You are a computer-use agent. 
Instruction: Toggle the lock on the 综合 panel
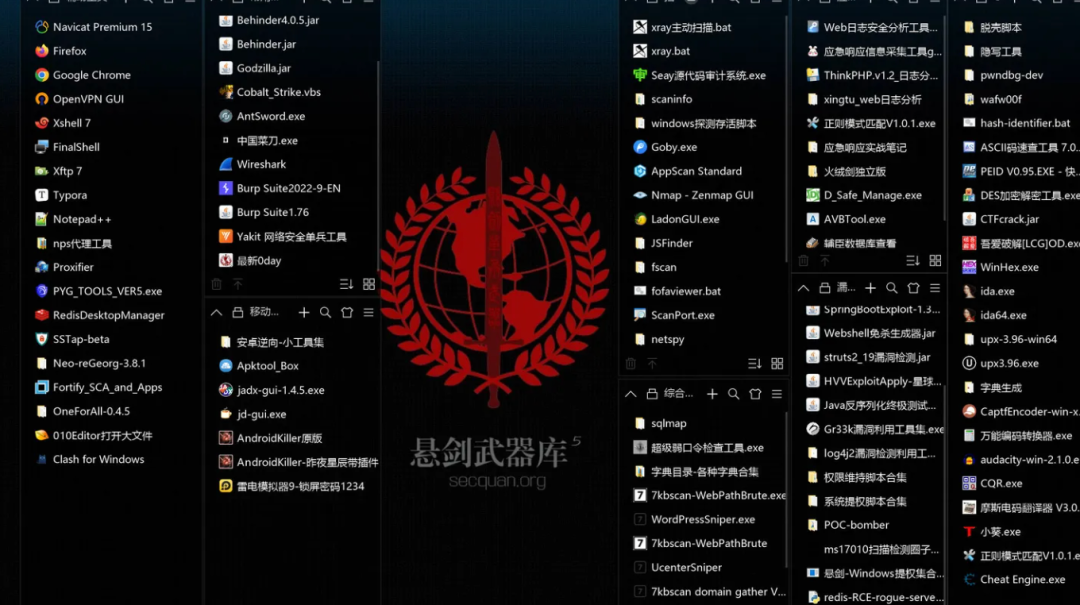click(x=652, y=394)
